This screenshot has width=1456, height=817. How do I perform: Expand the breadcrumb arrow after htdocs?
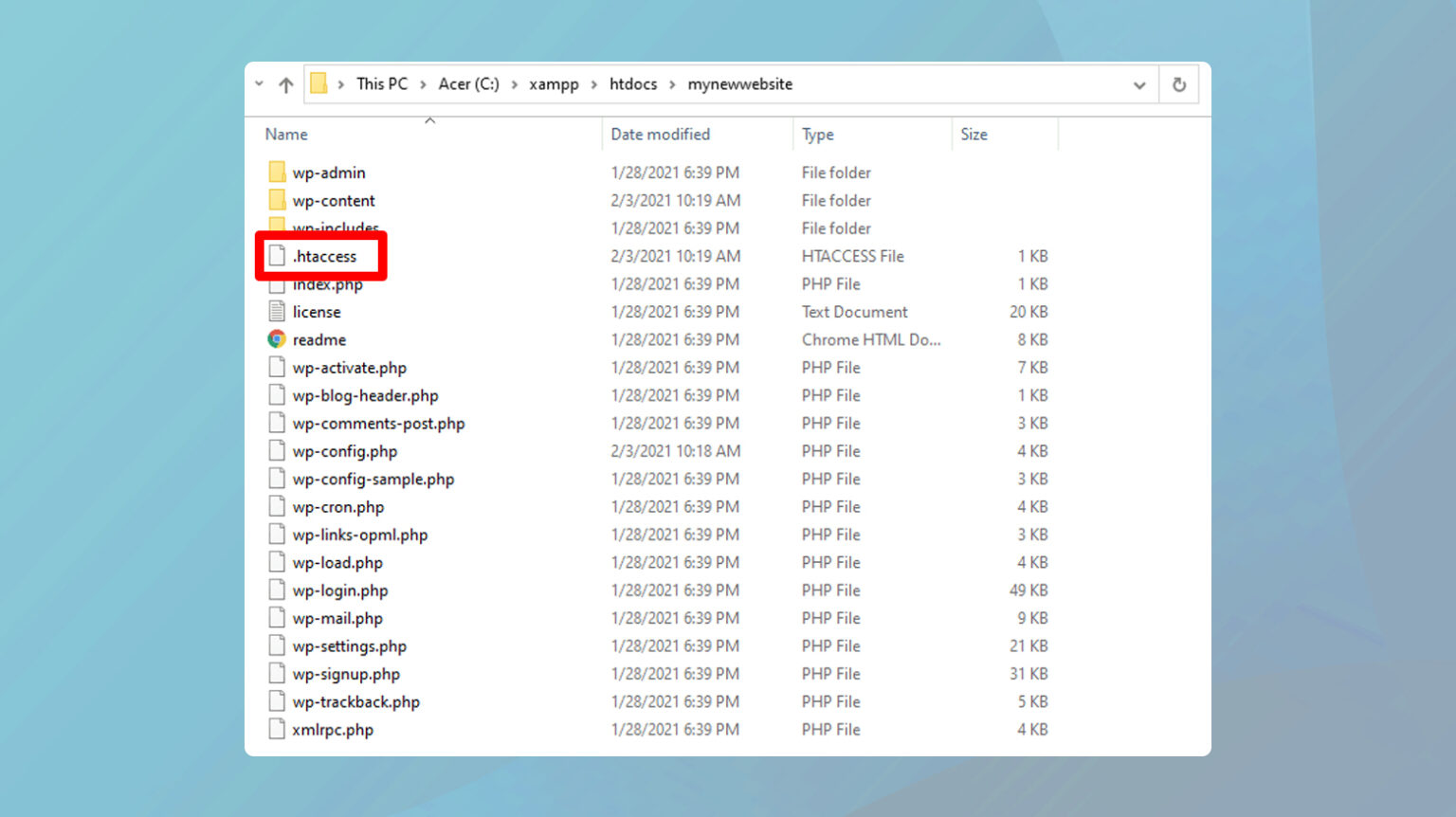point(671,83)
